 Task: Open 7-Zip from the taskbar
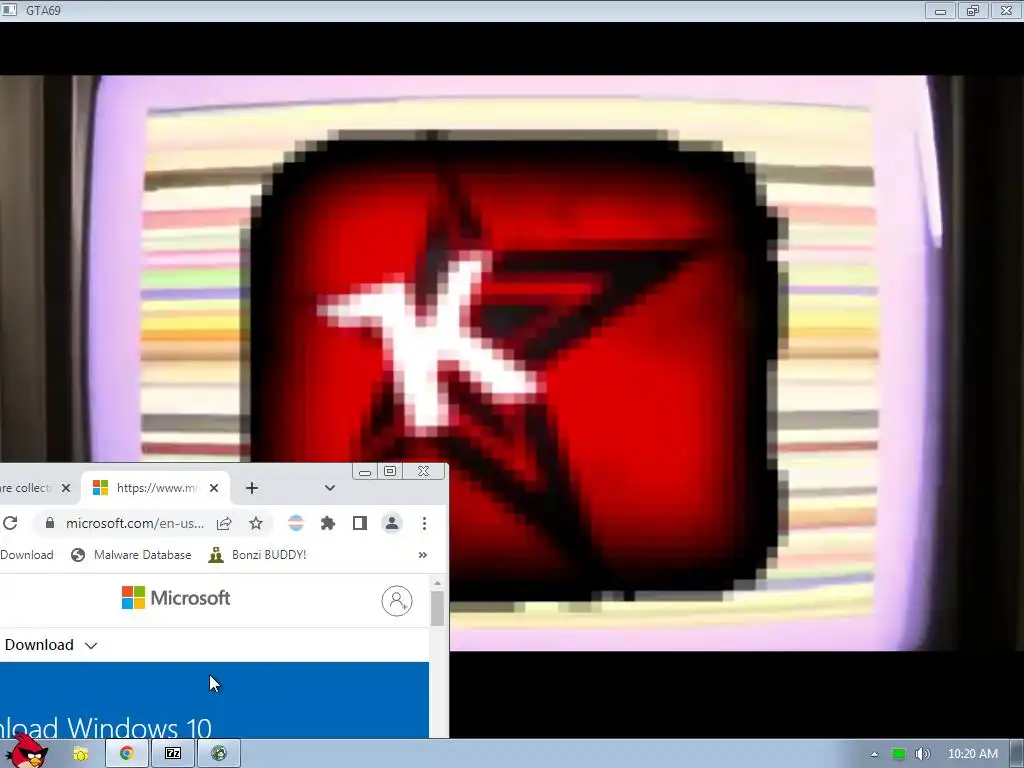[173, 754]
